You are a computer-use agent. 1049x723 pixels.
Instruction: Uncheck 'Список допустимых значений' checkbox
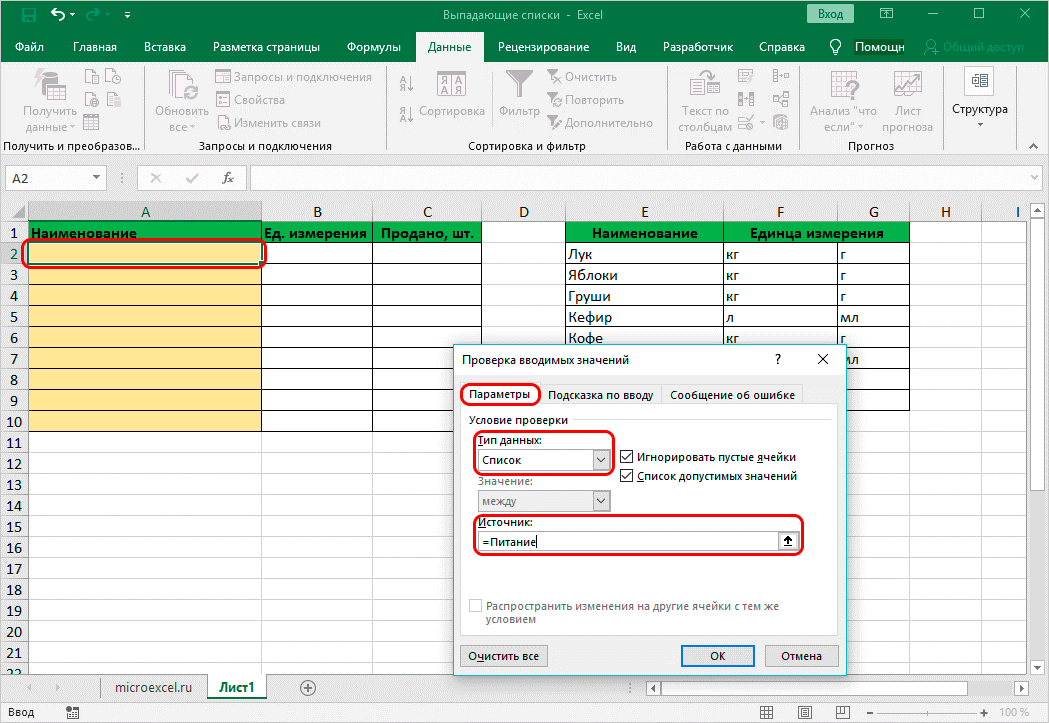coord(627,476)
